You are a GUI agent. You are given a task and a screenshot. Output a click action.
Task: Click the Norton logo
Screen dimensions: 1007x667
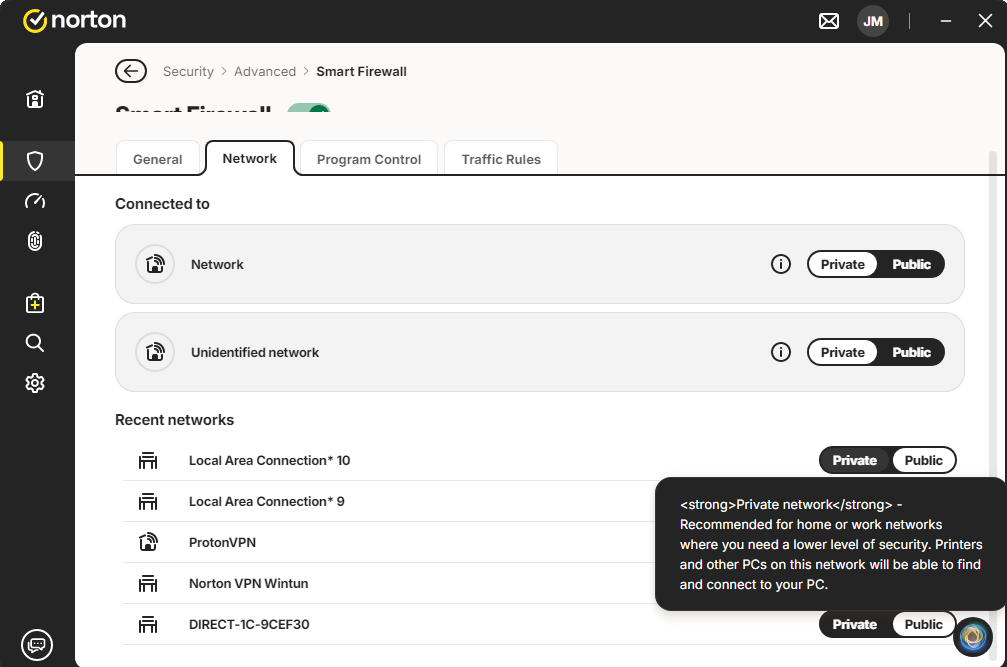point(74,21)
